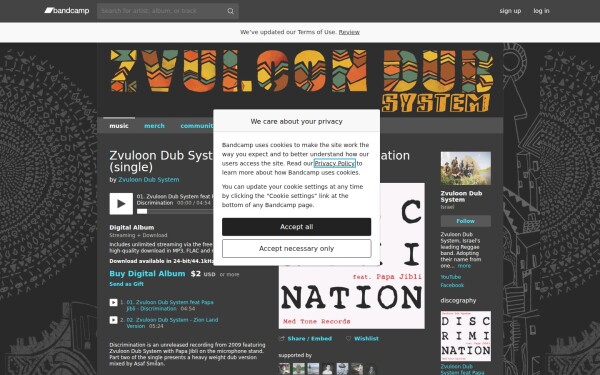This screenshot has height=375, width=600.
Task: Play track 1 using its small play icon
Action: click(x=113, y=302)
